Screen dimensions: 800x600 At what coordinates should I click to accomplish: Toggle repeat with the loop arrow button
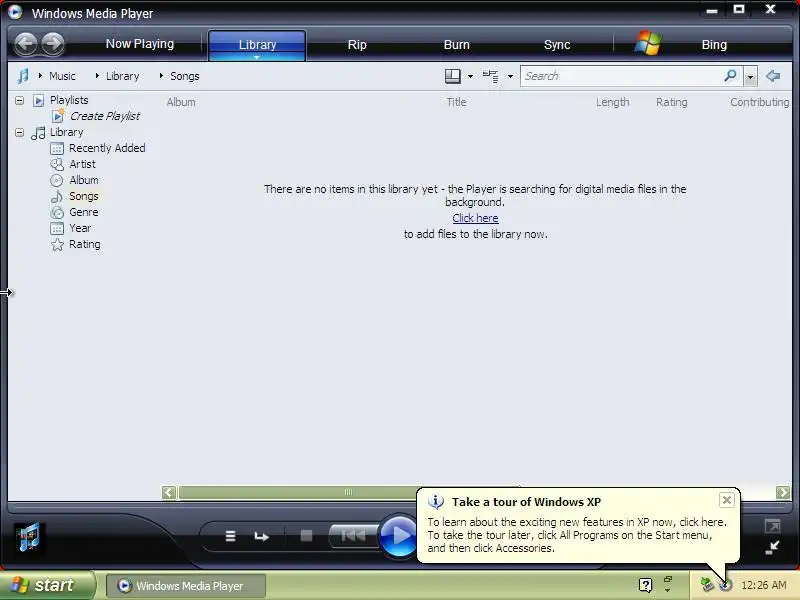pos(261,536)
